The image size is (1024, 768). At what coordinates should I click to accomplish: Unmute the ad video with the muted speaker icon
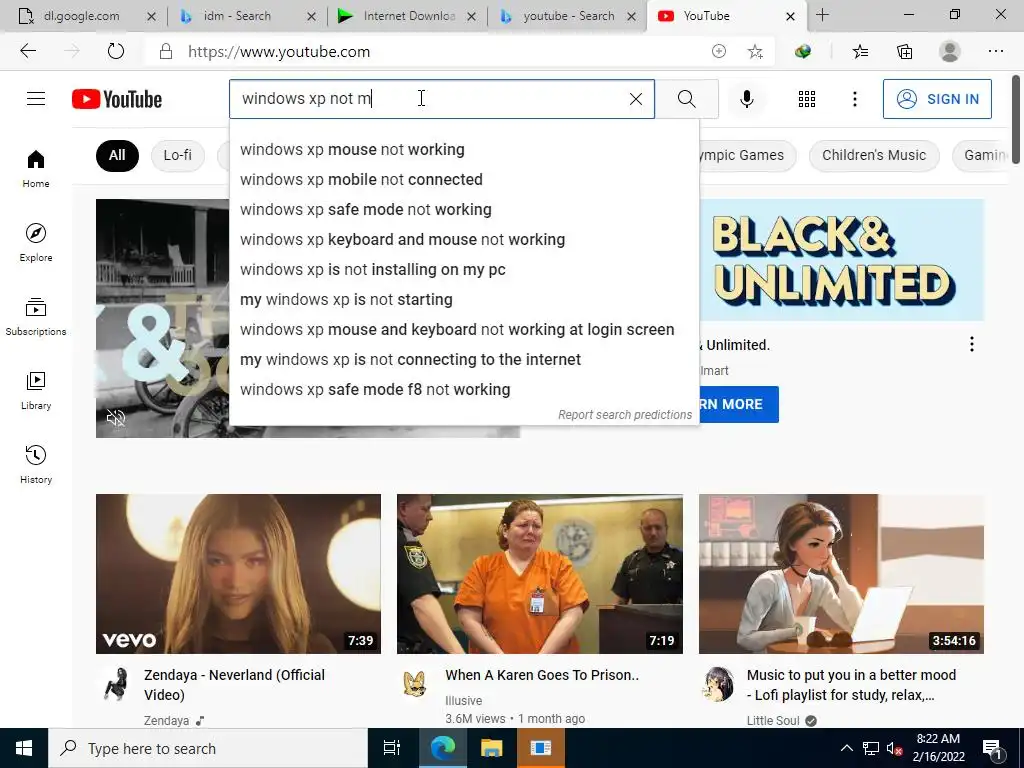pos(116,418)
